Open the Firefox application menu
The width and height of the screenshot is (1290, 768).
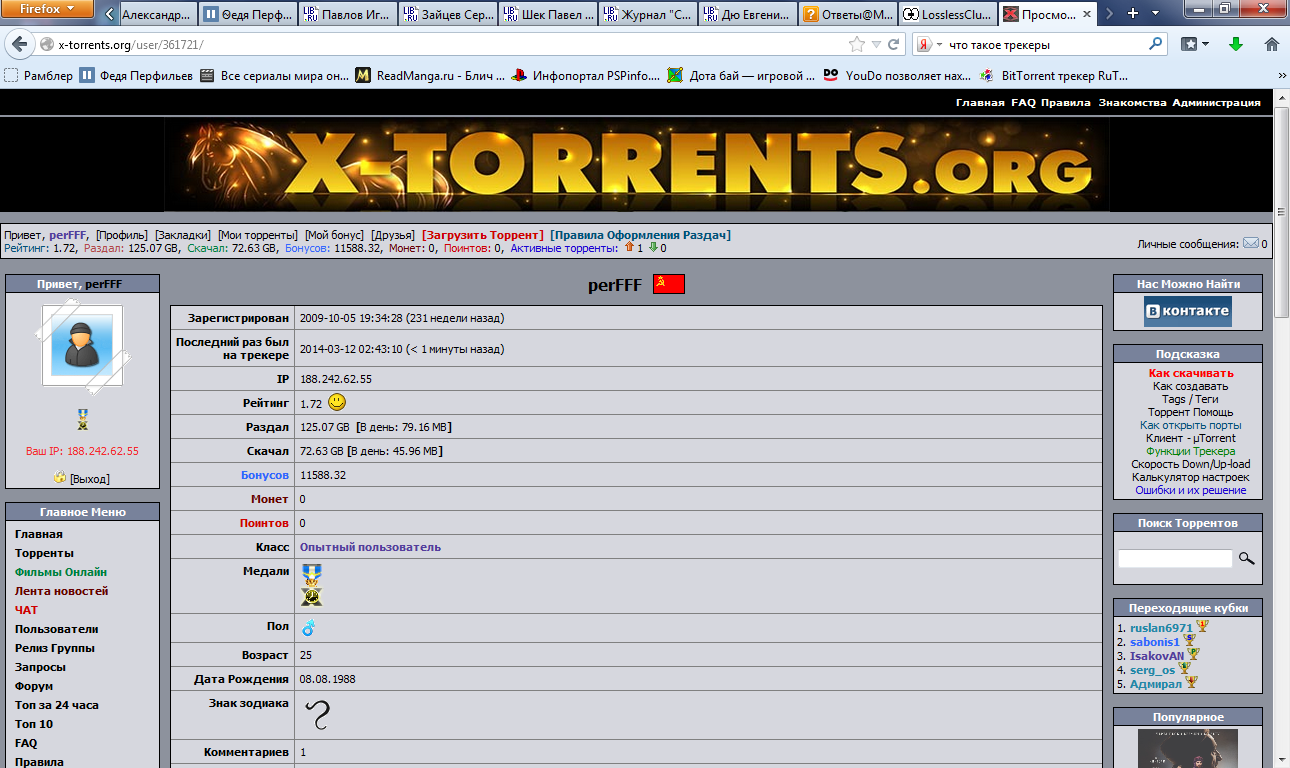tap(47, 10)
